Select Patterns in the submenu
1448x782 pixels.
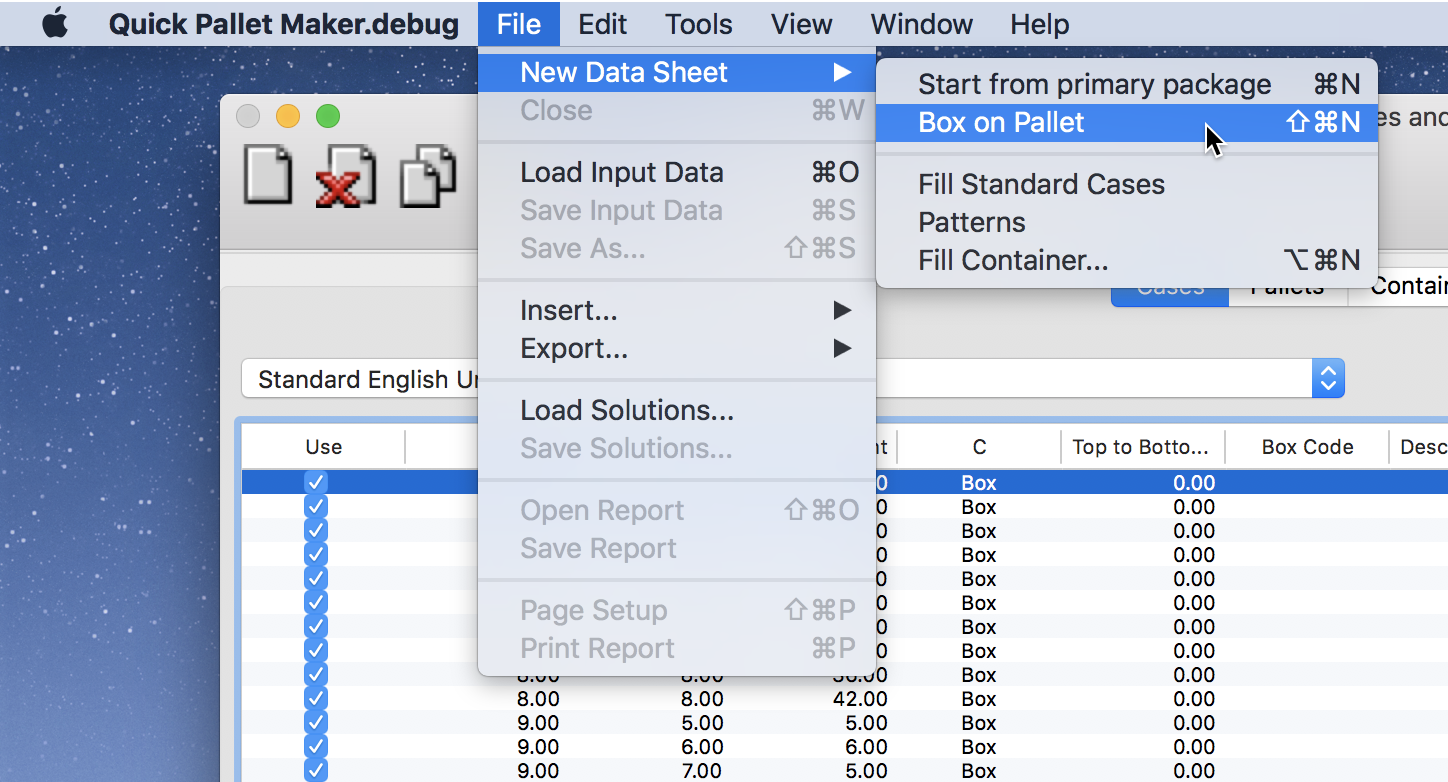point(1127,222)
